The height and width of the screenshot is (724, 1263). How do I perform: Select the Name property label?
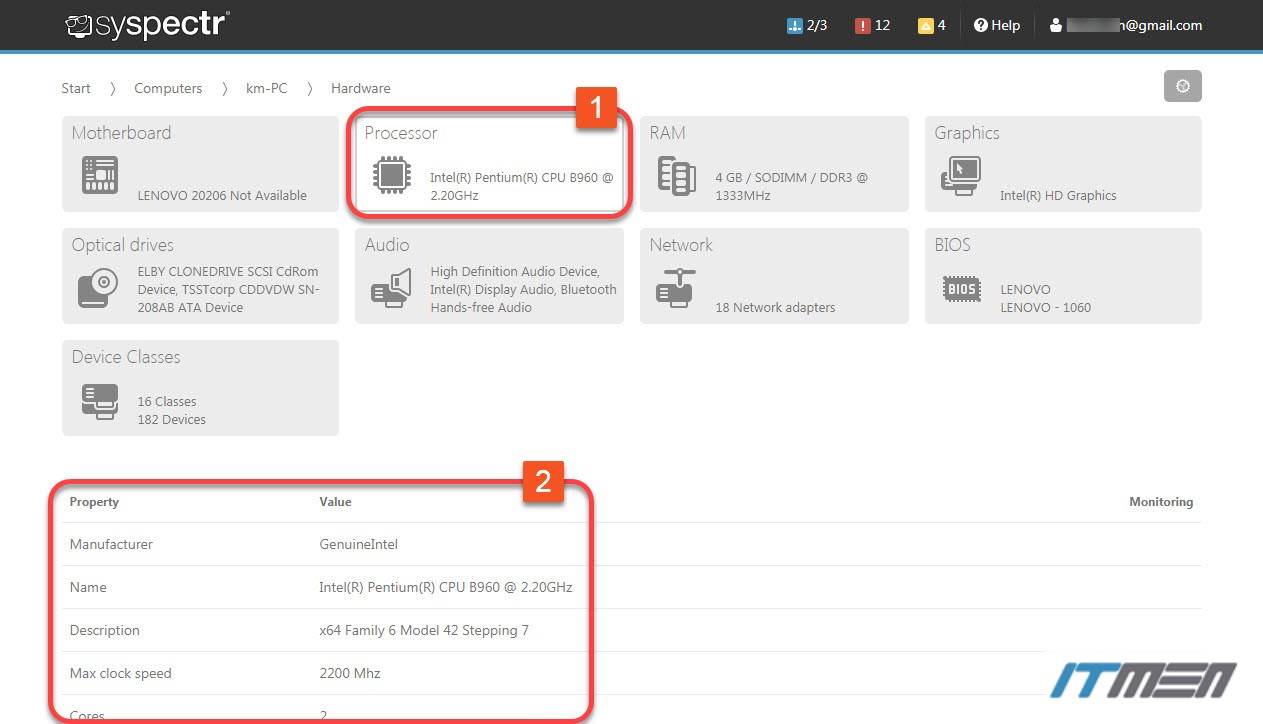coord(88,588)
